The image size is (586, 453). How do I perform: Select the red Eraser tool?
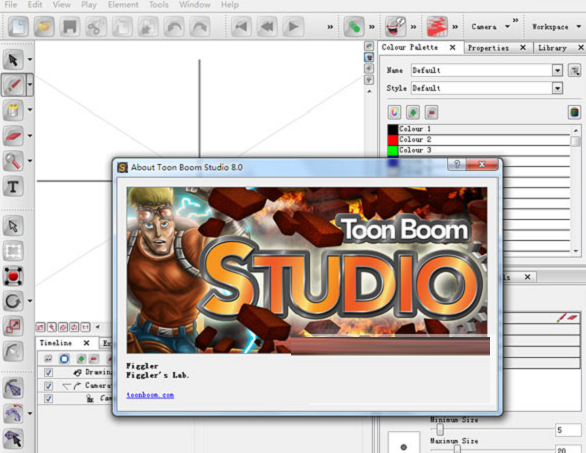point(13,136)
